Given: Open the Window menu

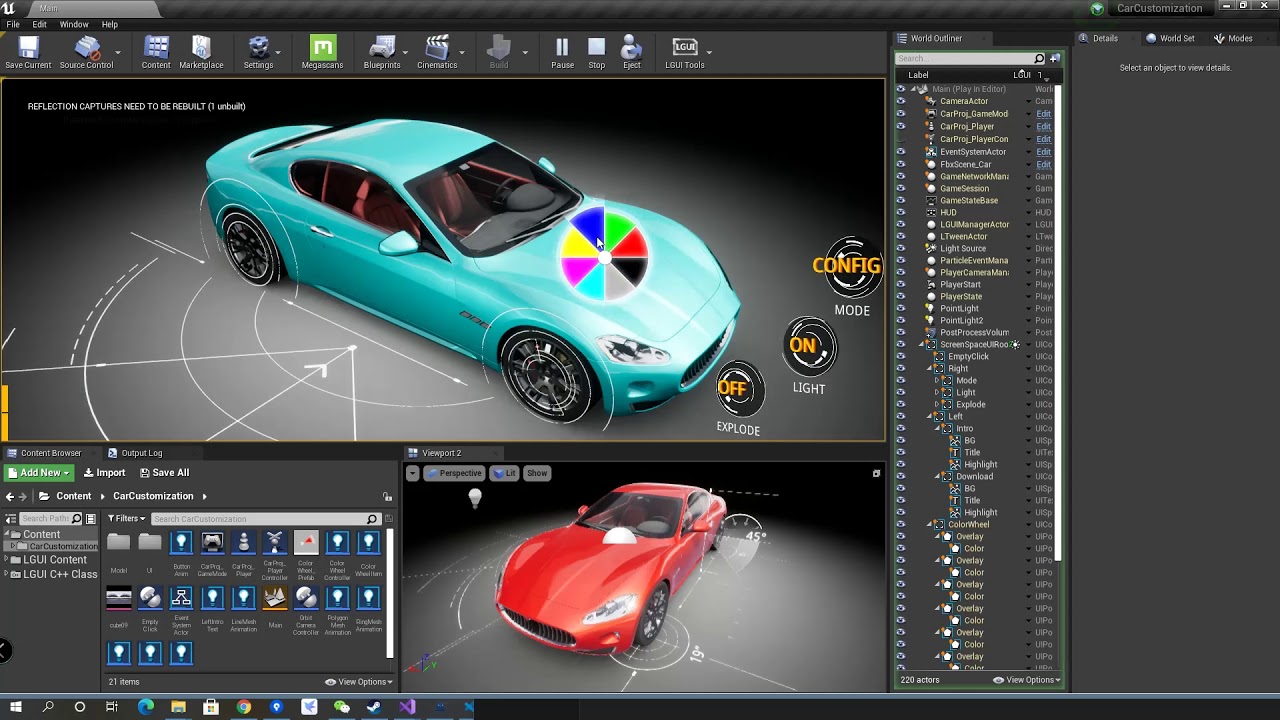Looking at the screenshot, I should click(x=74, y=24).
